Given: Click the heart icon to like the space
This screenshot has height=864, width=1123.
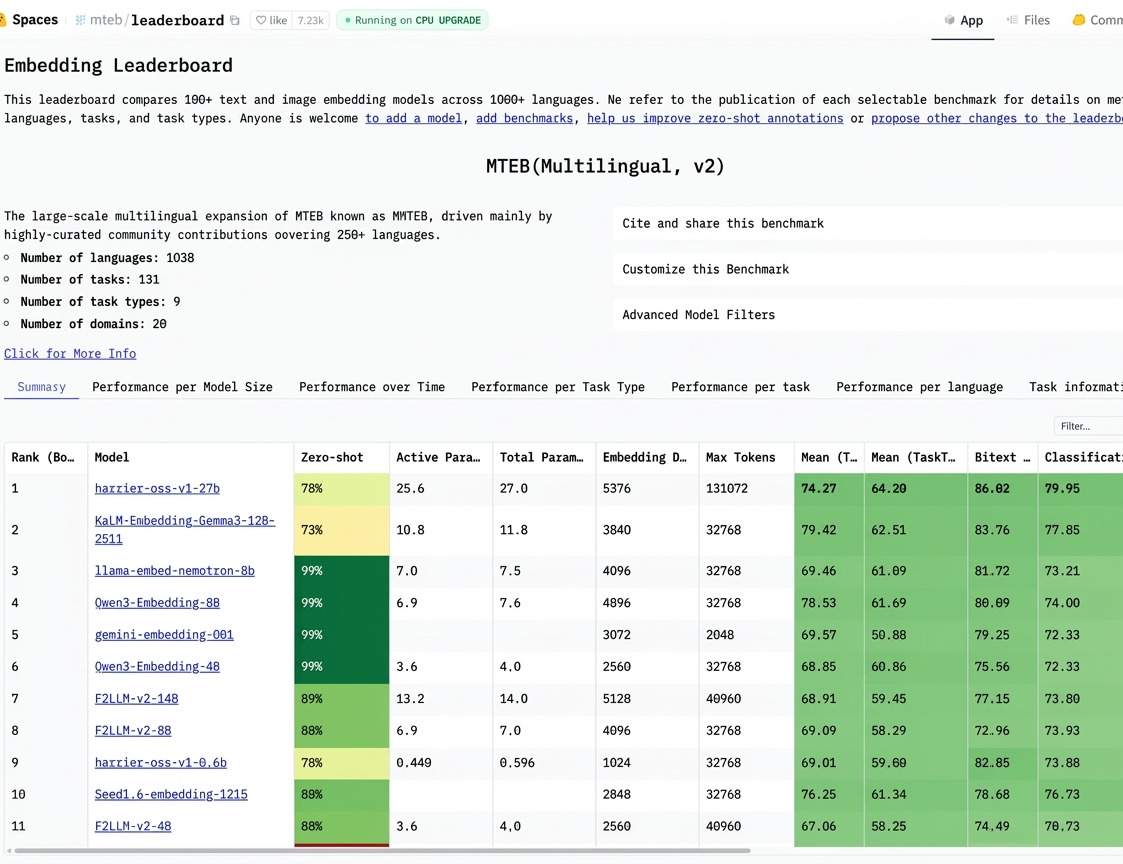Looking at the screenshot, I should [261, 18].
